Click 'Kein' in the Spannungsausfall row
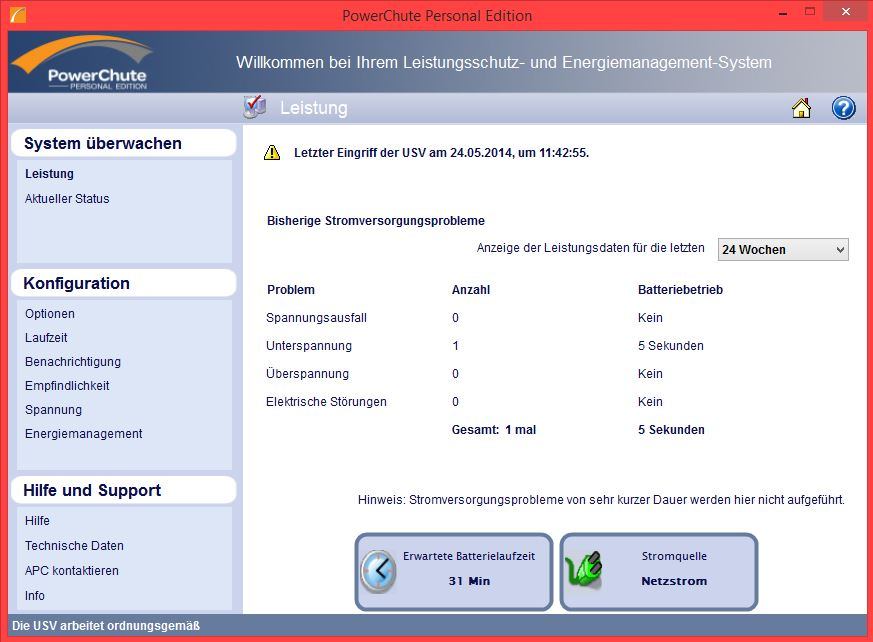The width and height of the screenshot is (873, 642). click(650, 318)
